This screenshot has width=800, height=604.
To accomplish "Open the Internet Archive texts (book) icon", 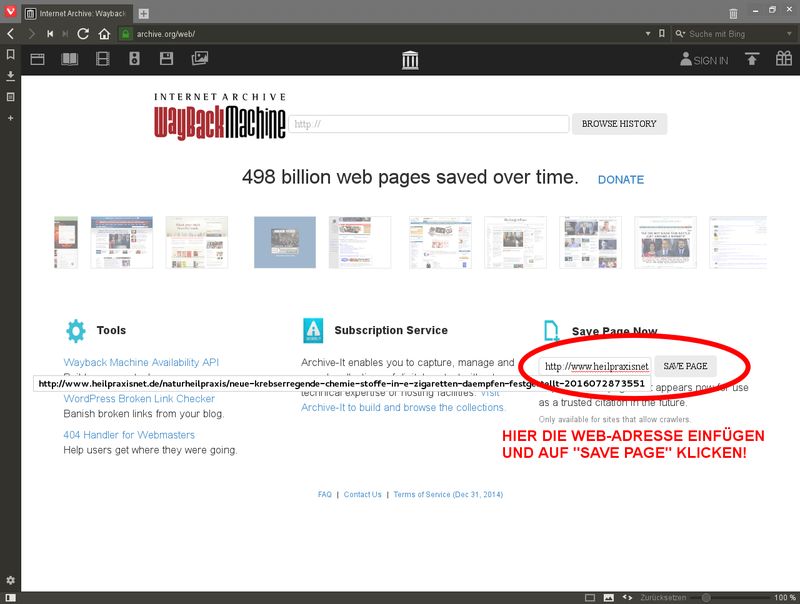I will click(x=69, y=60).
